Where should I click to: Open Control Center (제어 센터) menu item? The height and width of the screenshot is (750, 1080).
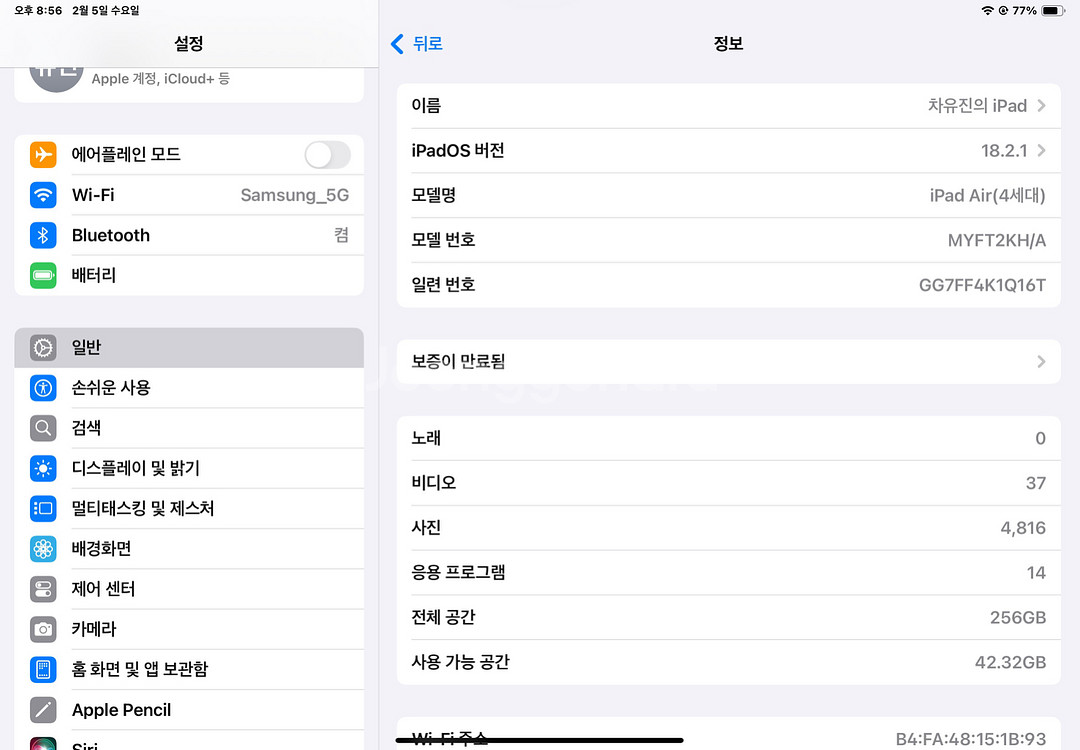189,589
